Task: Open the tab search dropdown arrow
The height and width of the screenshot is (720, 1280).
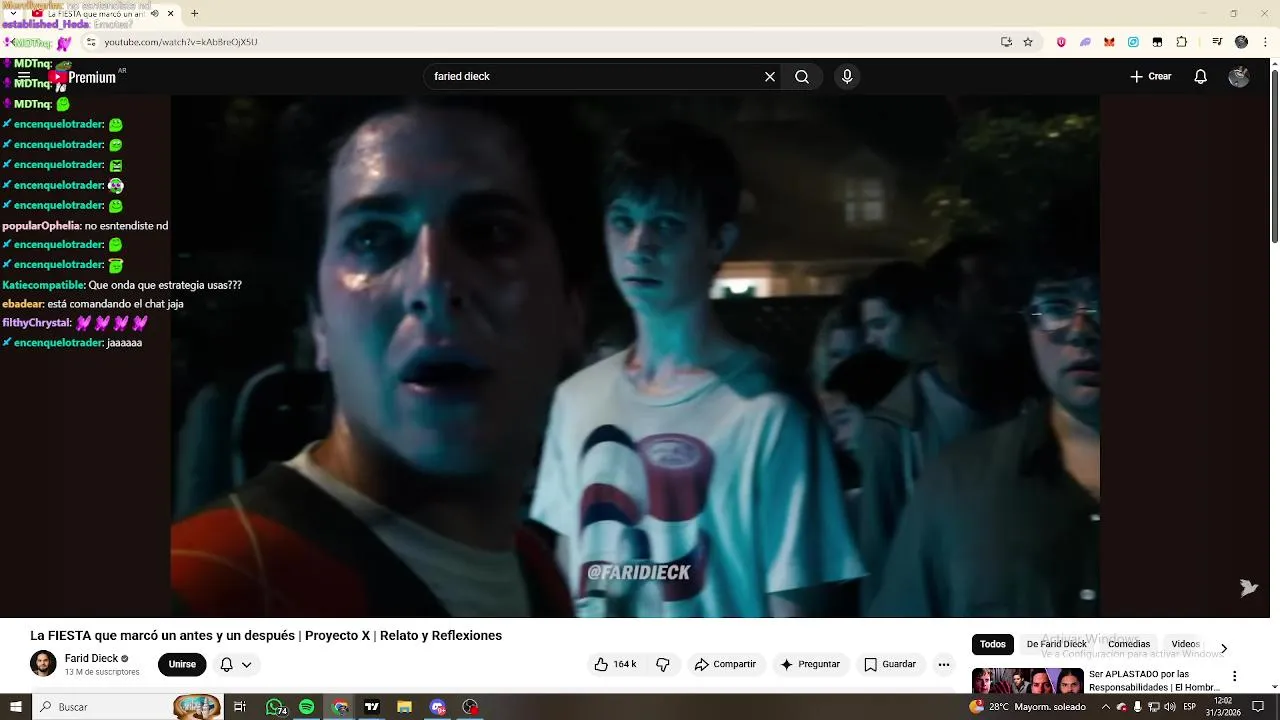Action: (11, 13)
